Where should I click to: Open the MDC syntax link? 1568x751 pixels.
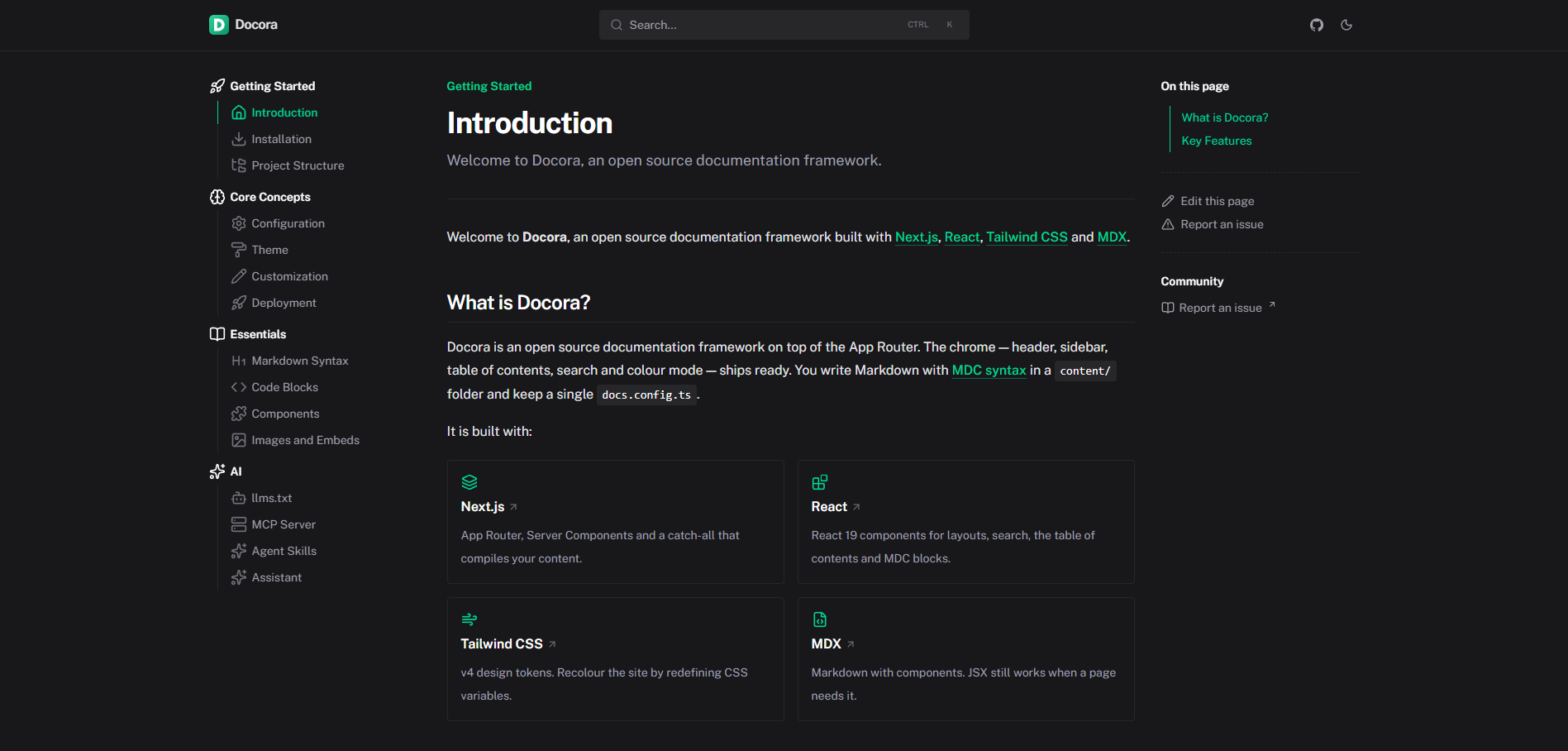tap(989, 371)
